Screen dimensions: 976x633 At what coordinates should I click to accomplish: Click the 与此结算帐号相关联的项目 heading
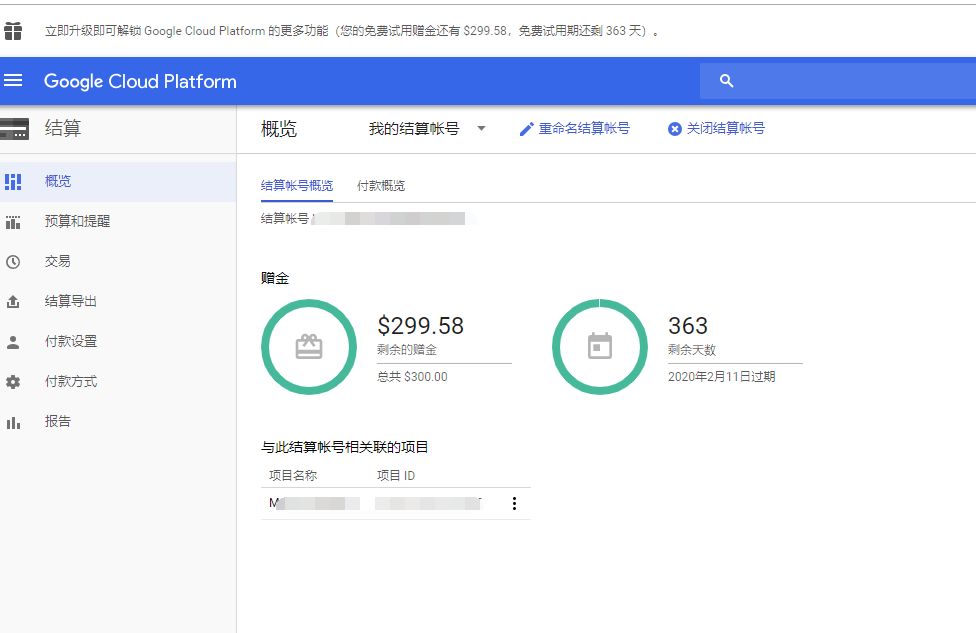[x=344, y=447]
